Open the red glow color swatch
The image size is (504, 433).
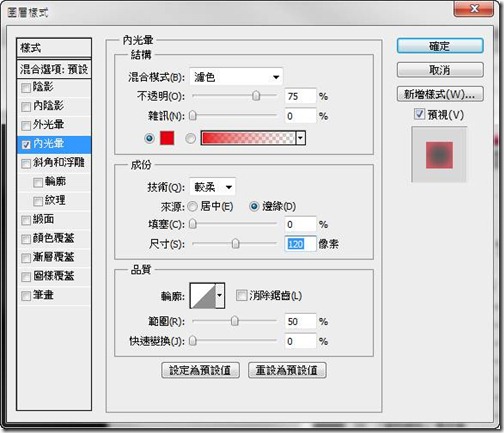(167, 138)
